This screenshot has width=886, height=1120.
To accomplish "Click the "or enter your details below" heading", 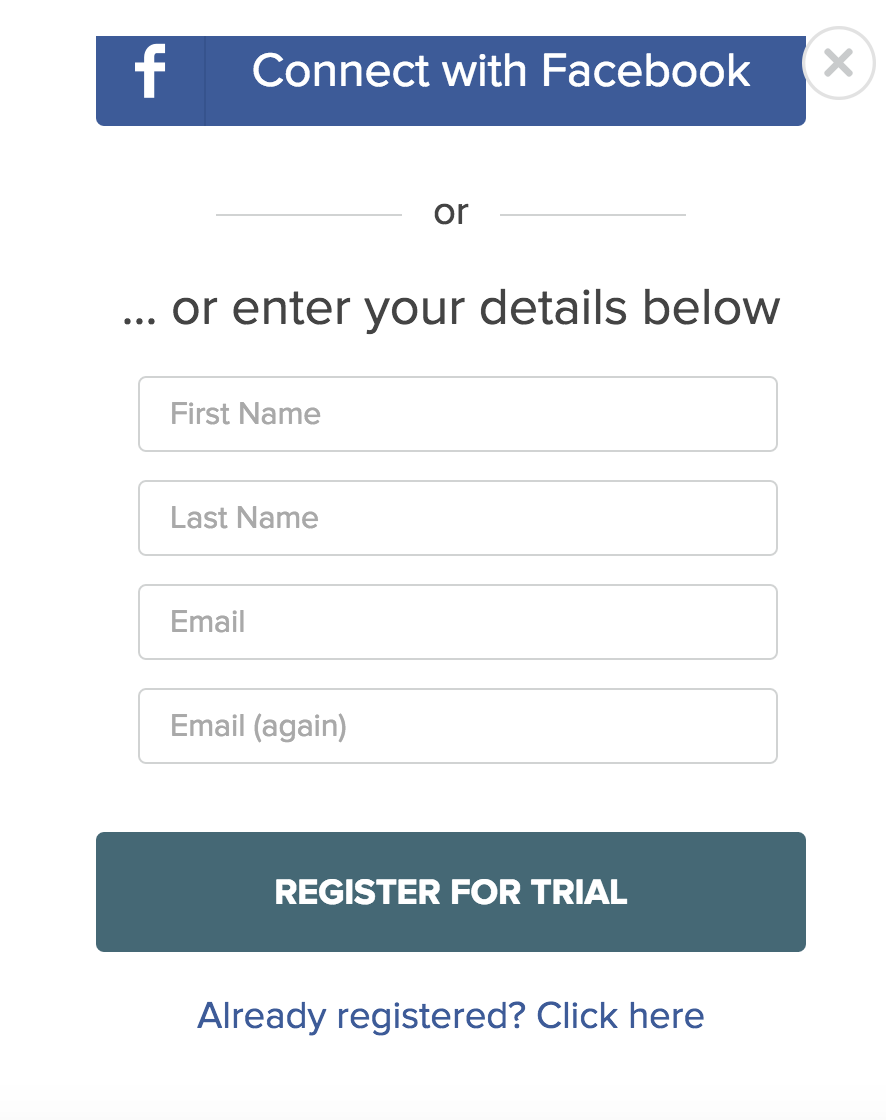I will point(451,309).
